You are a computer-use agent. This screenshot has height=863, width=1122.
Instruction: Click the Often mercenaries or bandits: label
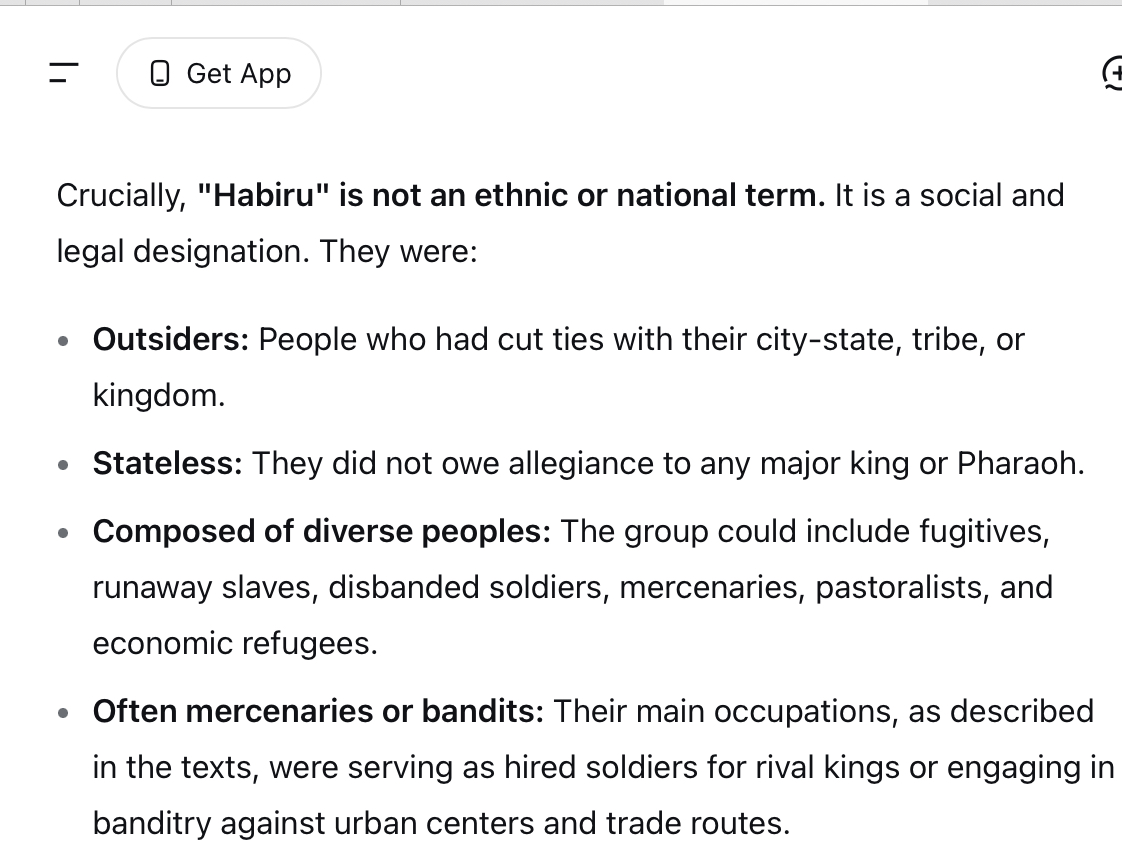pyautogui.click(x=318, y=711)
